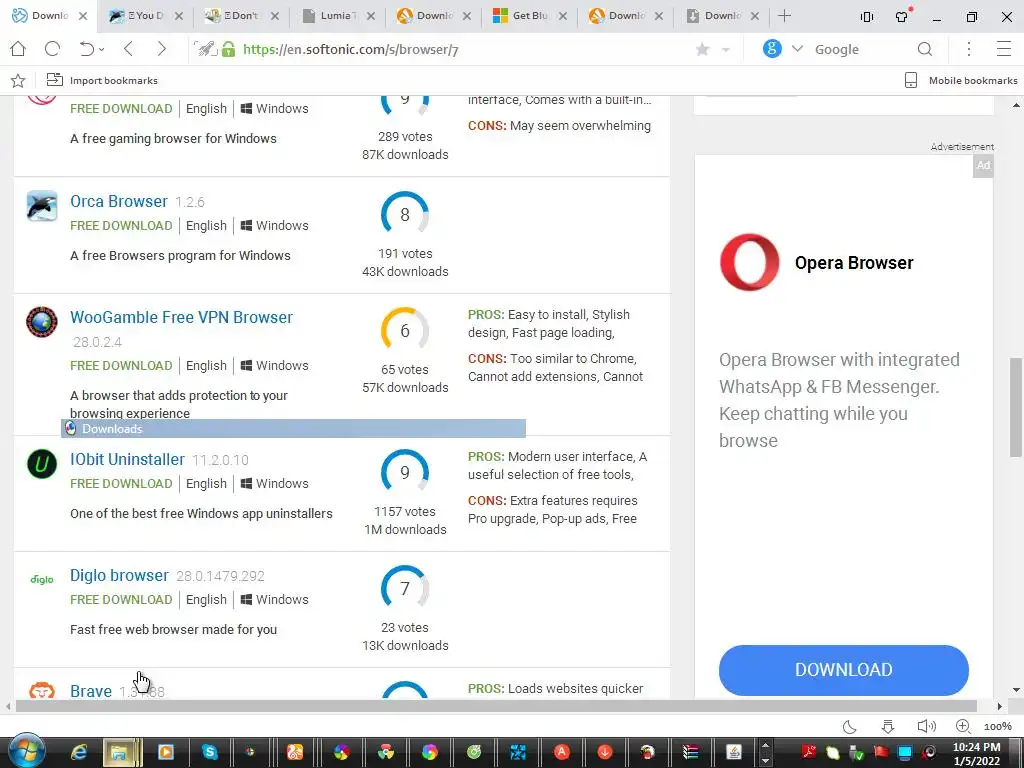Click the rocket speed mode icon

coord(206,49)
